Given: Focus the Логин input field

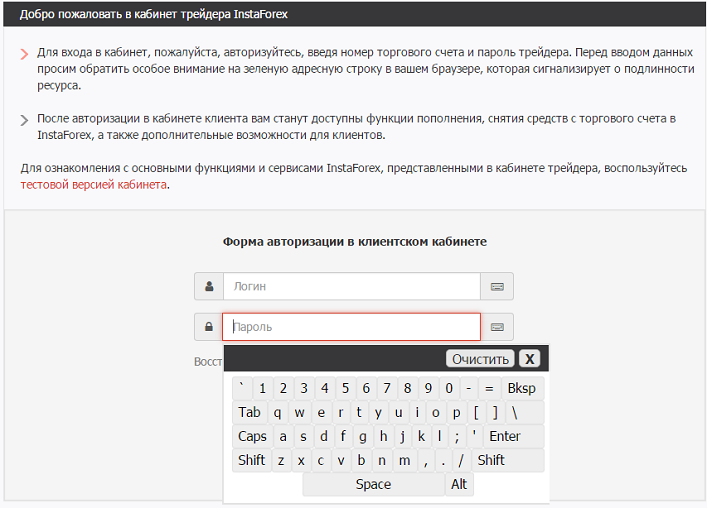Looking at the screenshot, I should pyautogui.click(x=351, y=287).
